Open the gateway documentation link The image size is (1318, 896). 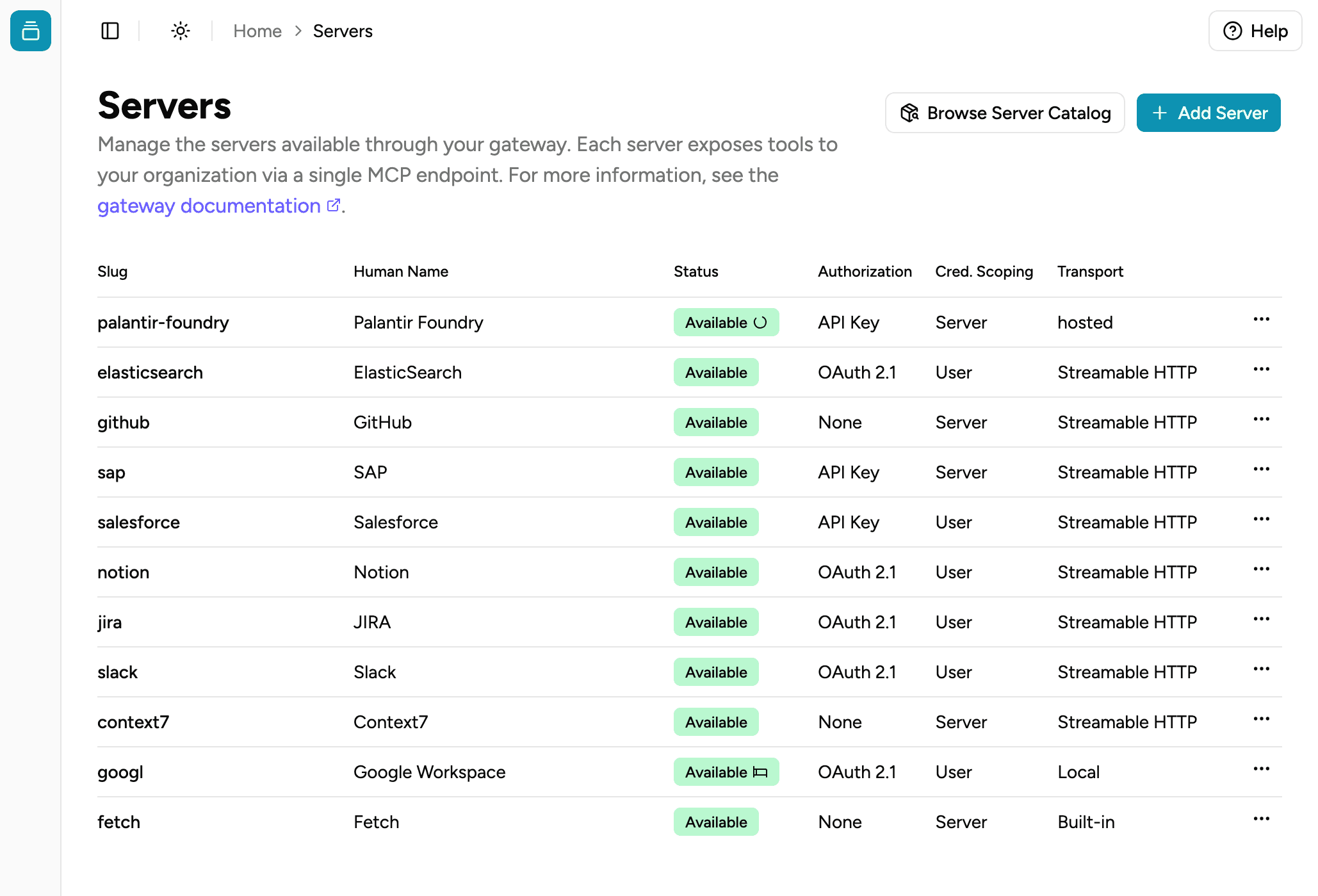[209, 205]
